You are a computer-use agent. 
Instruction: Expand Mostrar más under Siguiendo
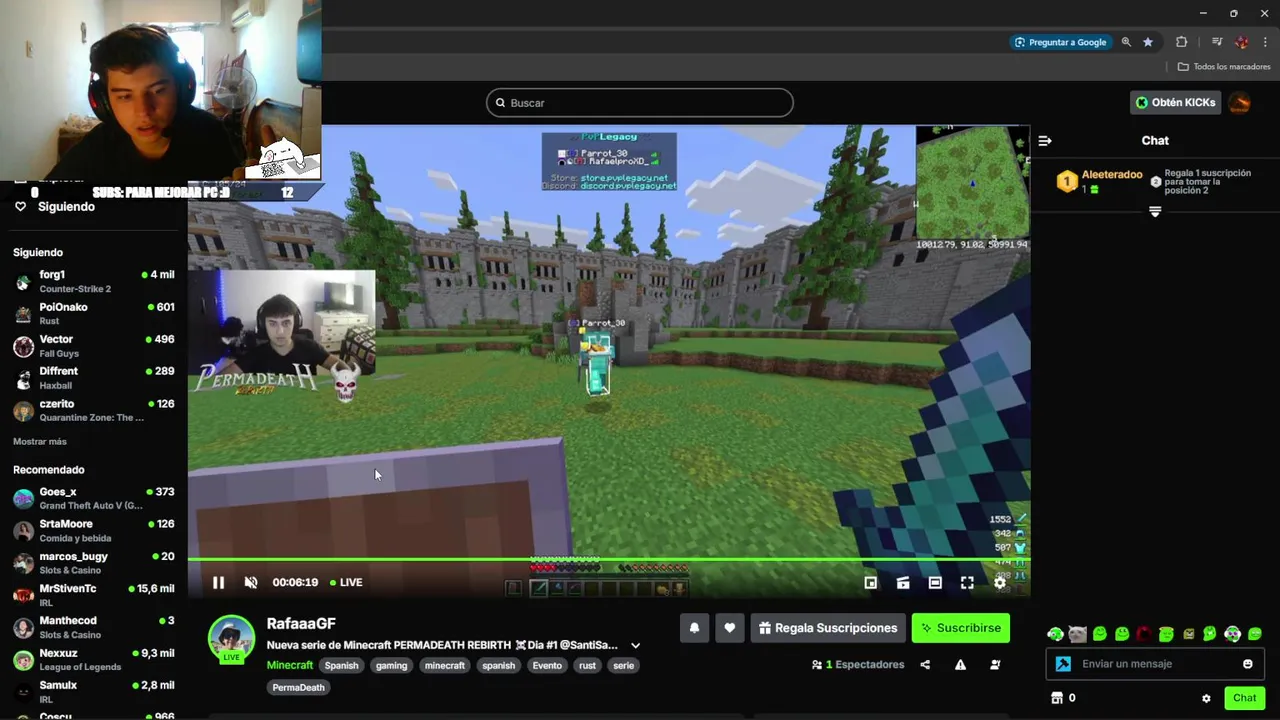point(40,442)
